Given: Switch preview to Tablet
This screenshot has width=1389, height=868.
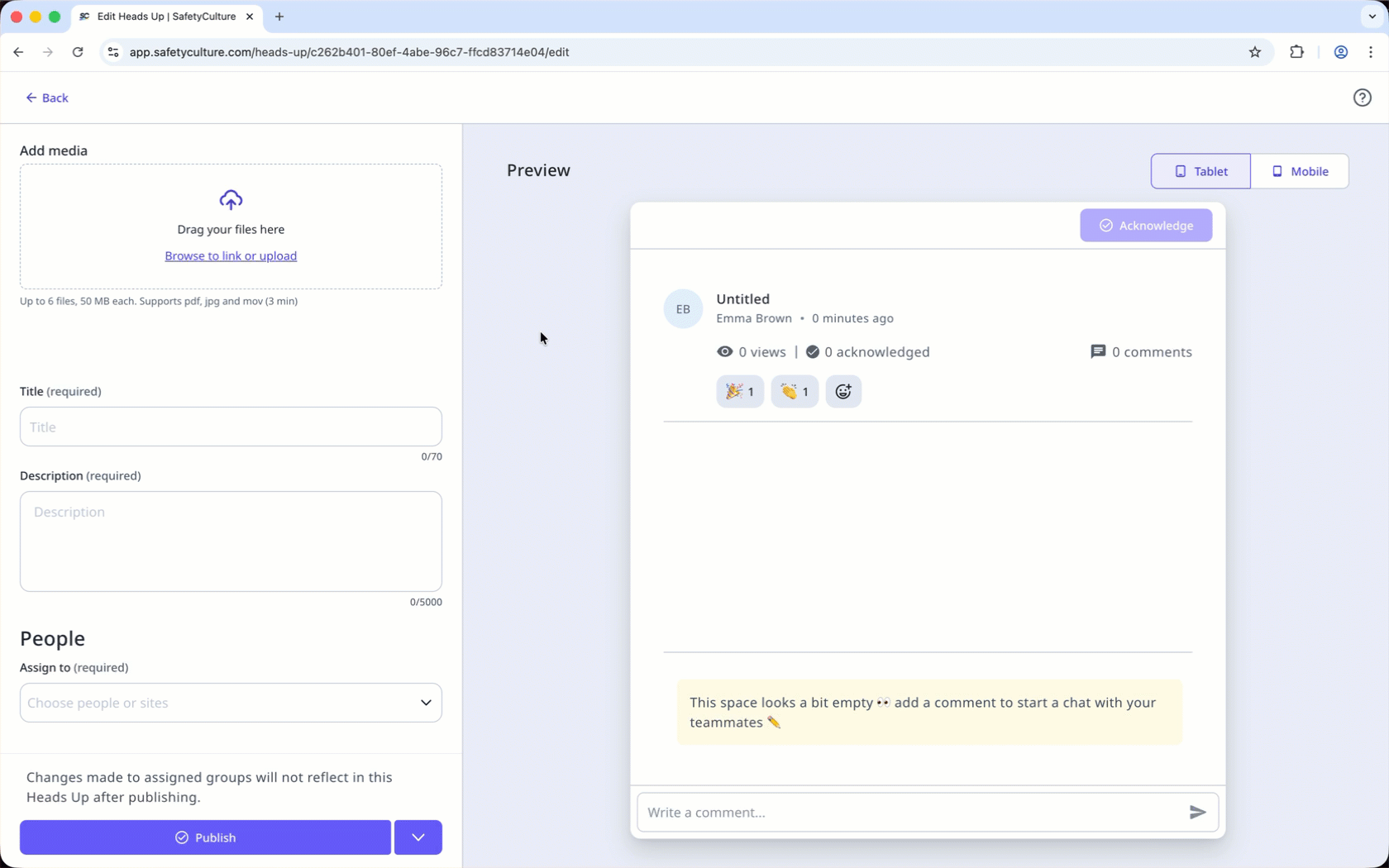Looking at the screenshot, I should pyautogui.click(x=1200, y=171).
